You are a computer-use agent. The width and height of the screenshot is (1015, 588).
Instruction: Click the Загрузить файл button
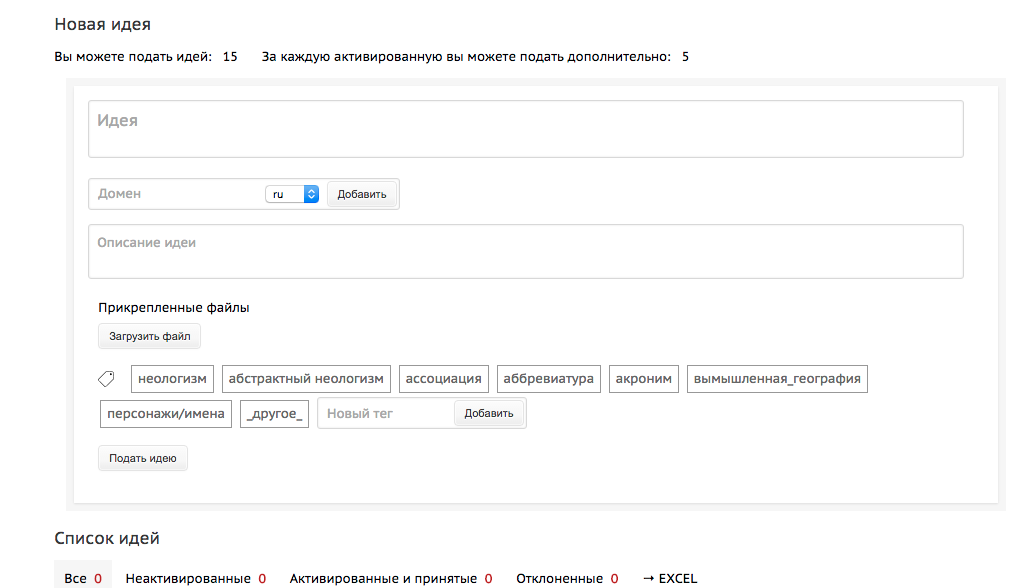tap(150, 336)
